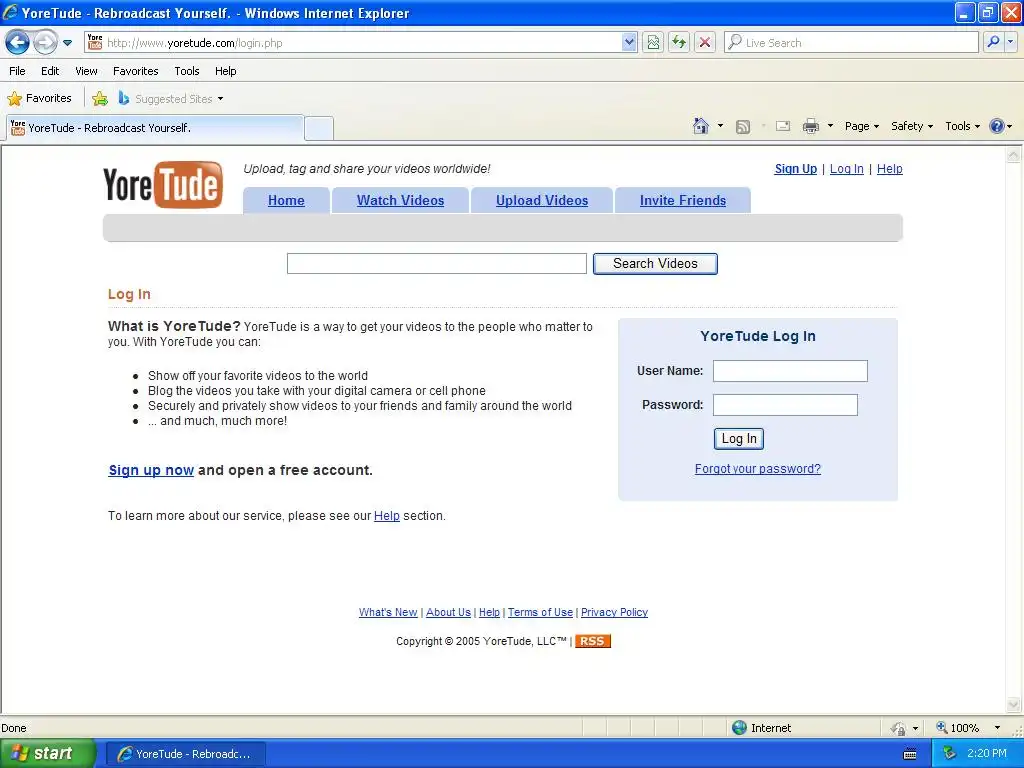Toggle the Compatibility View icon
Viewport: 1024px width, 768px height.
[x=653, y=43]
